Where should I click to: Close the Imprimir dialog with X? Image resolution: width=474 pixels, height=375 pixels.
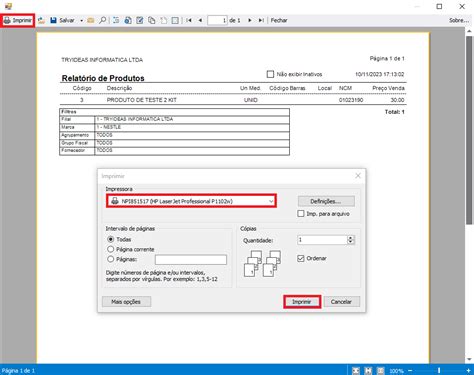click(x=358, y=176)
